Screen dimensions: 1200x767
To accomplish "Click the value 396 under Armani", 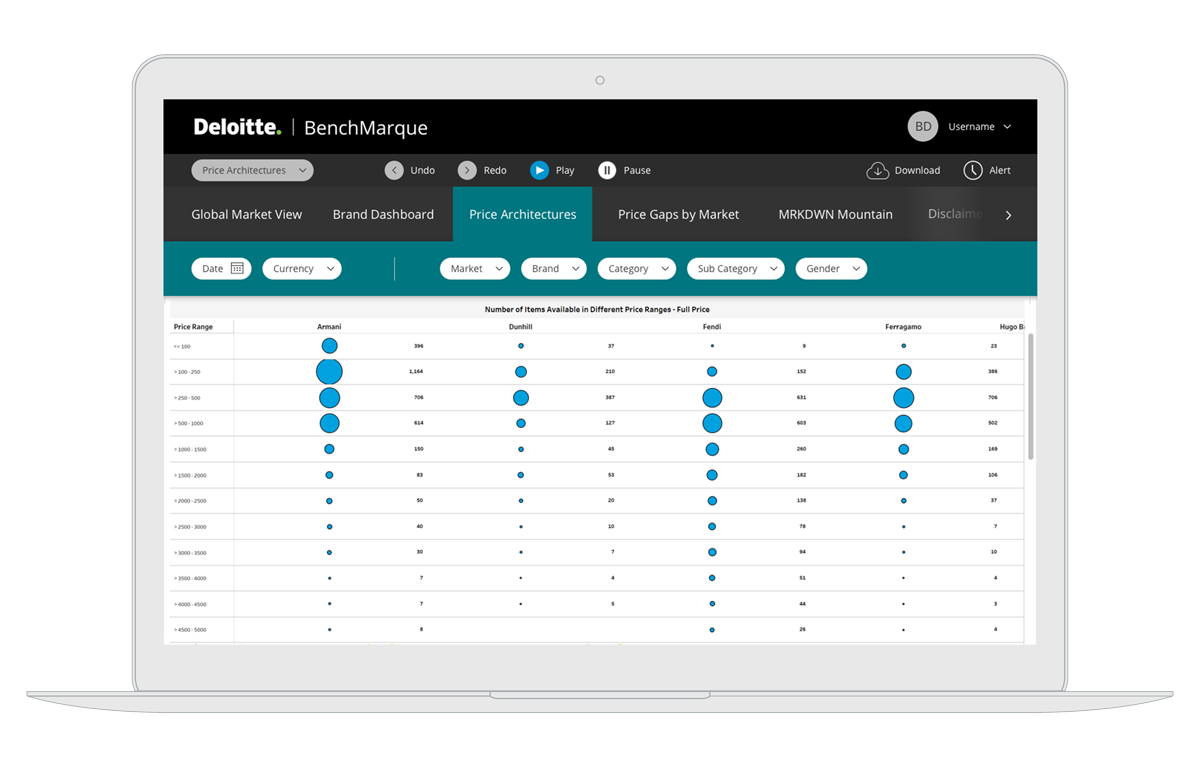I will [x=418, y=346].
